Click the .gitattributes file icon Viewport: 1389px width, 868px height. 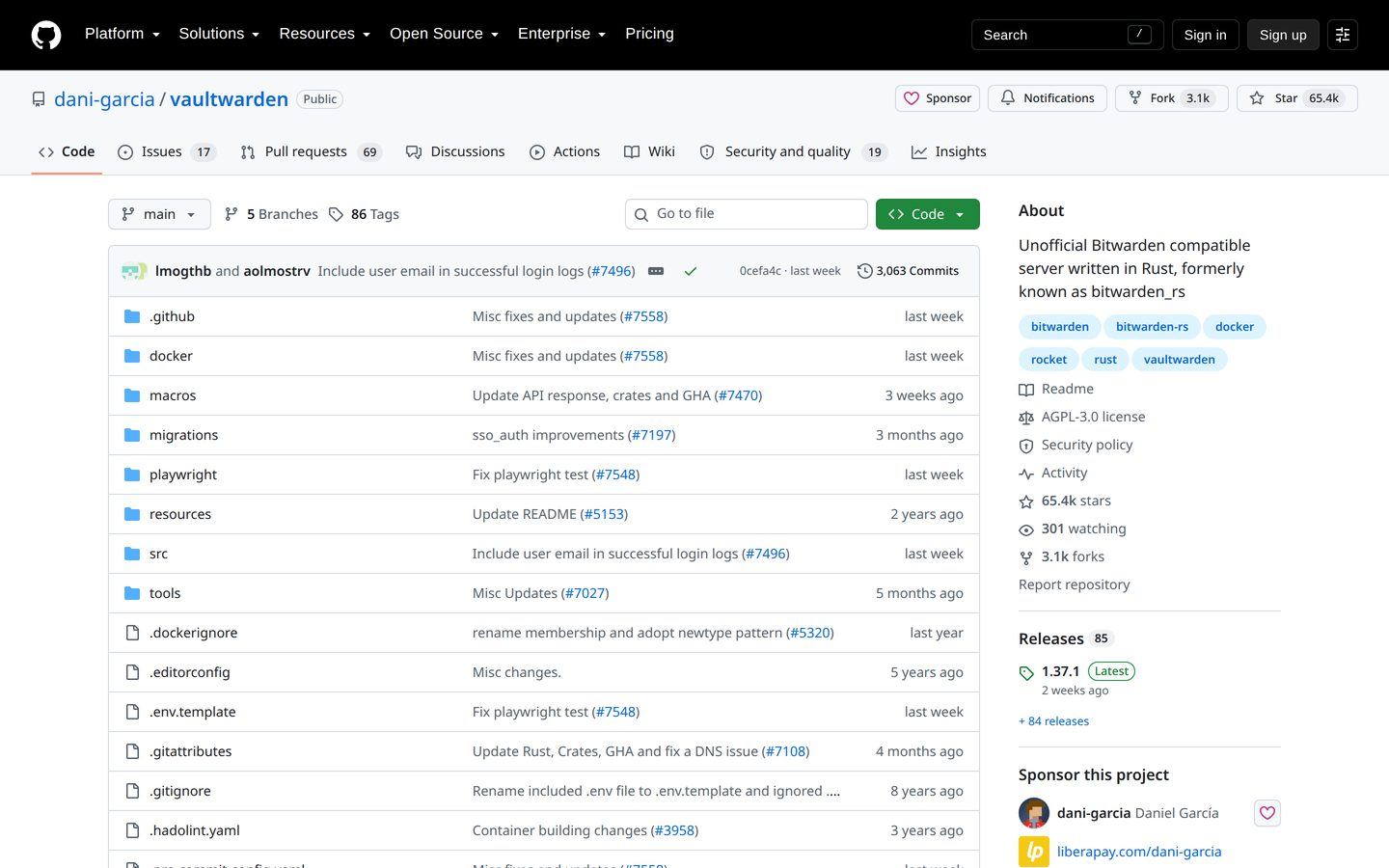(132, 751)
